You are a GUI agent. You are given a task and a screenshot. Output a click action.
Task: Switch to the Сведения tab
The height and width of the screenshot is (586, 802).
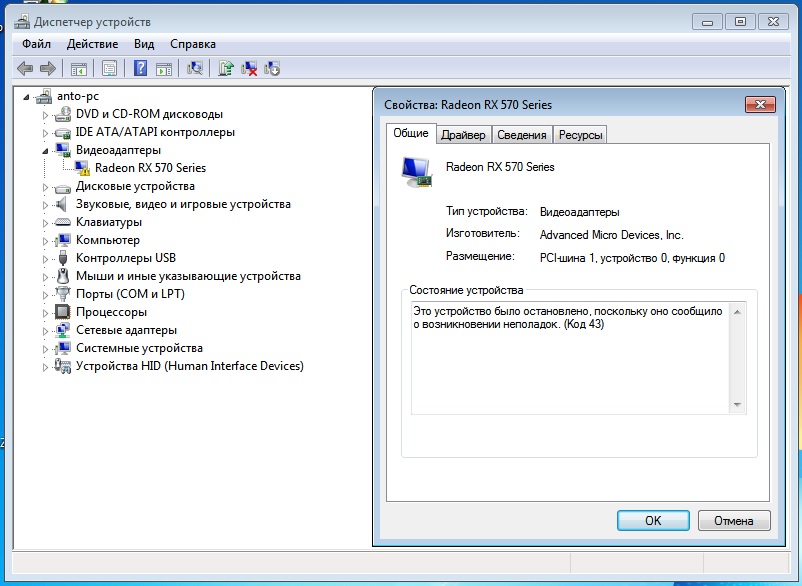[522, 134]
